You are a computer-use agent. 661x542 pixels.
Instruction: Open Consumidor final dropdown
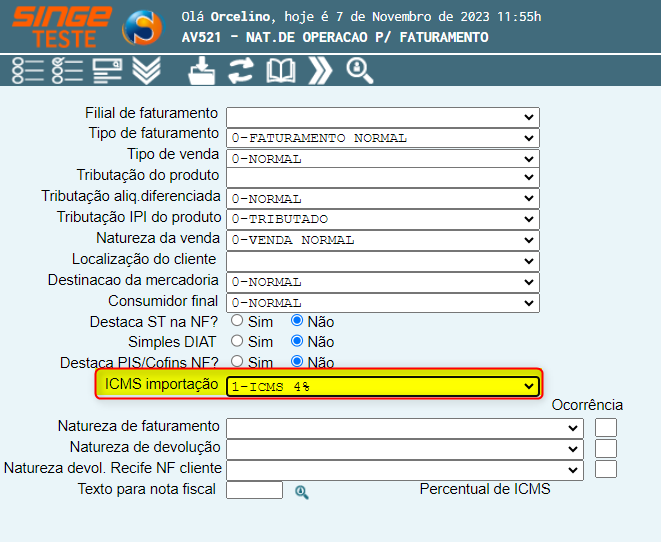tap(383, 303)
